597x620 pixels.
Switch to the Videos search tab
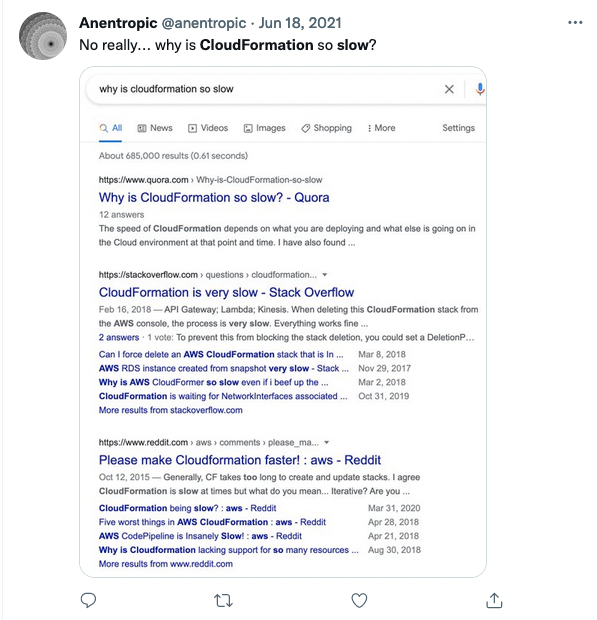click(x=208, y=128)
